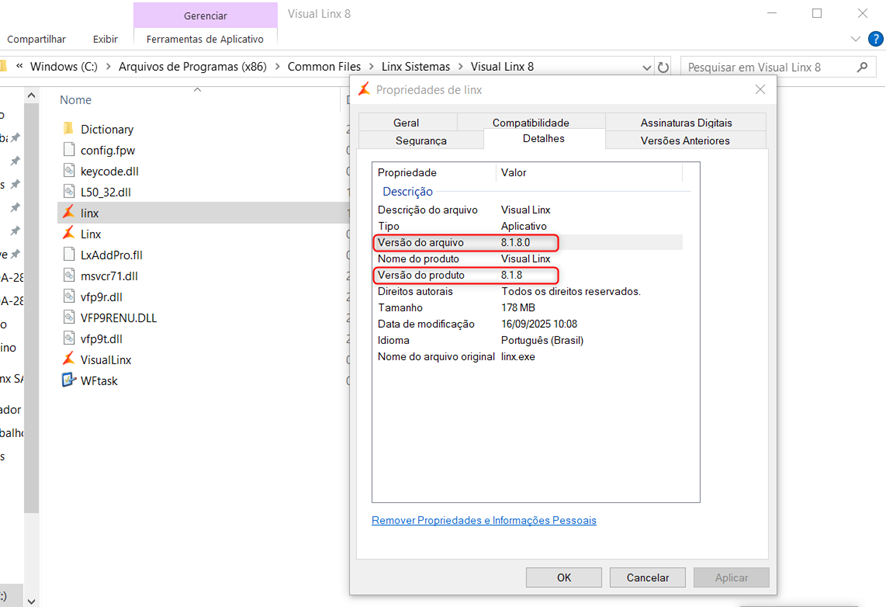Screen dimensions: 886x607
Task: Select the Nome do arquivo original row
Action: tap(528, 357)
